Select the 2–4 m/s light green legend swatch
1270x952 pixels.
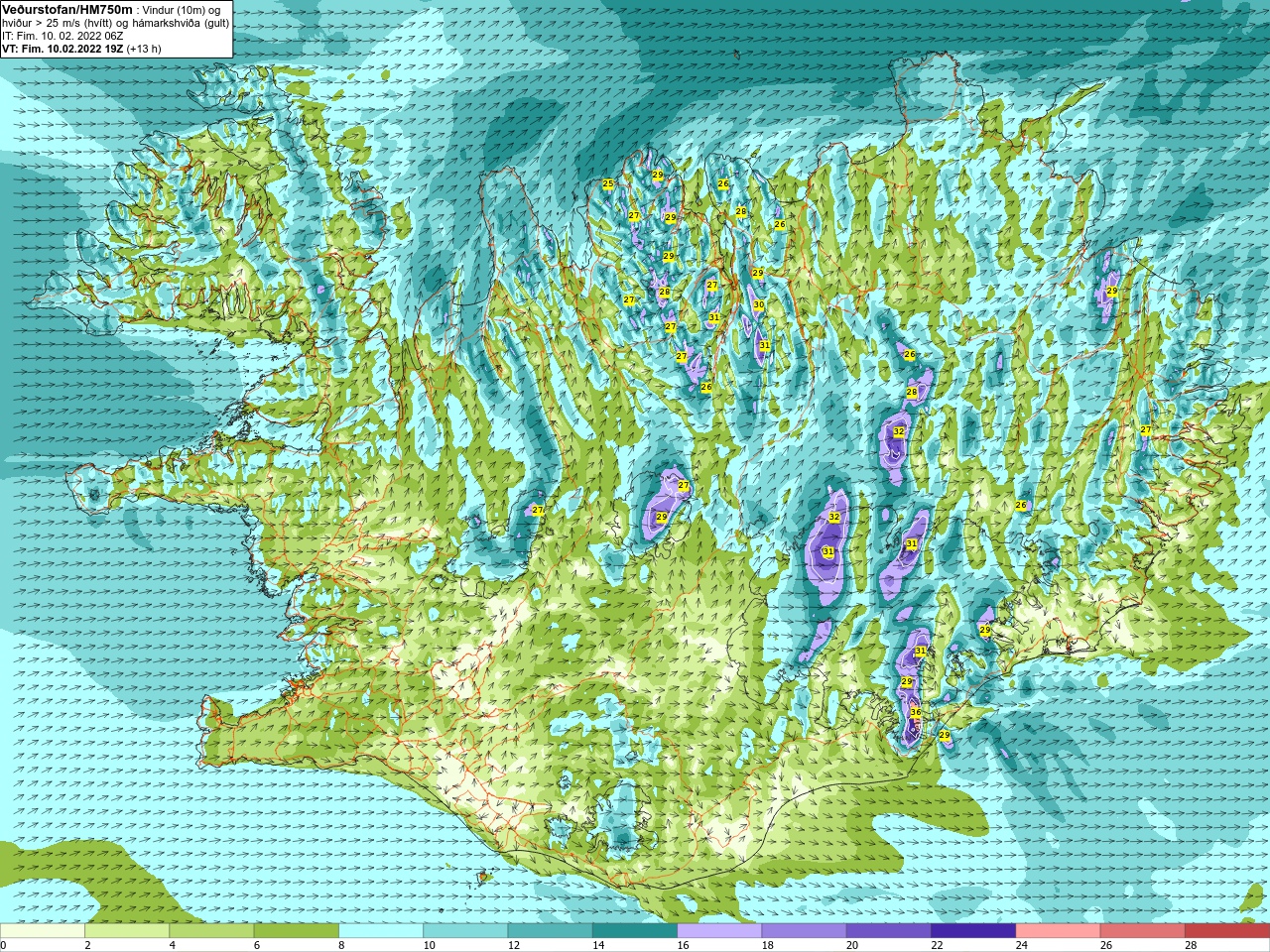(127, 931)
